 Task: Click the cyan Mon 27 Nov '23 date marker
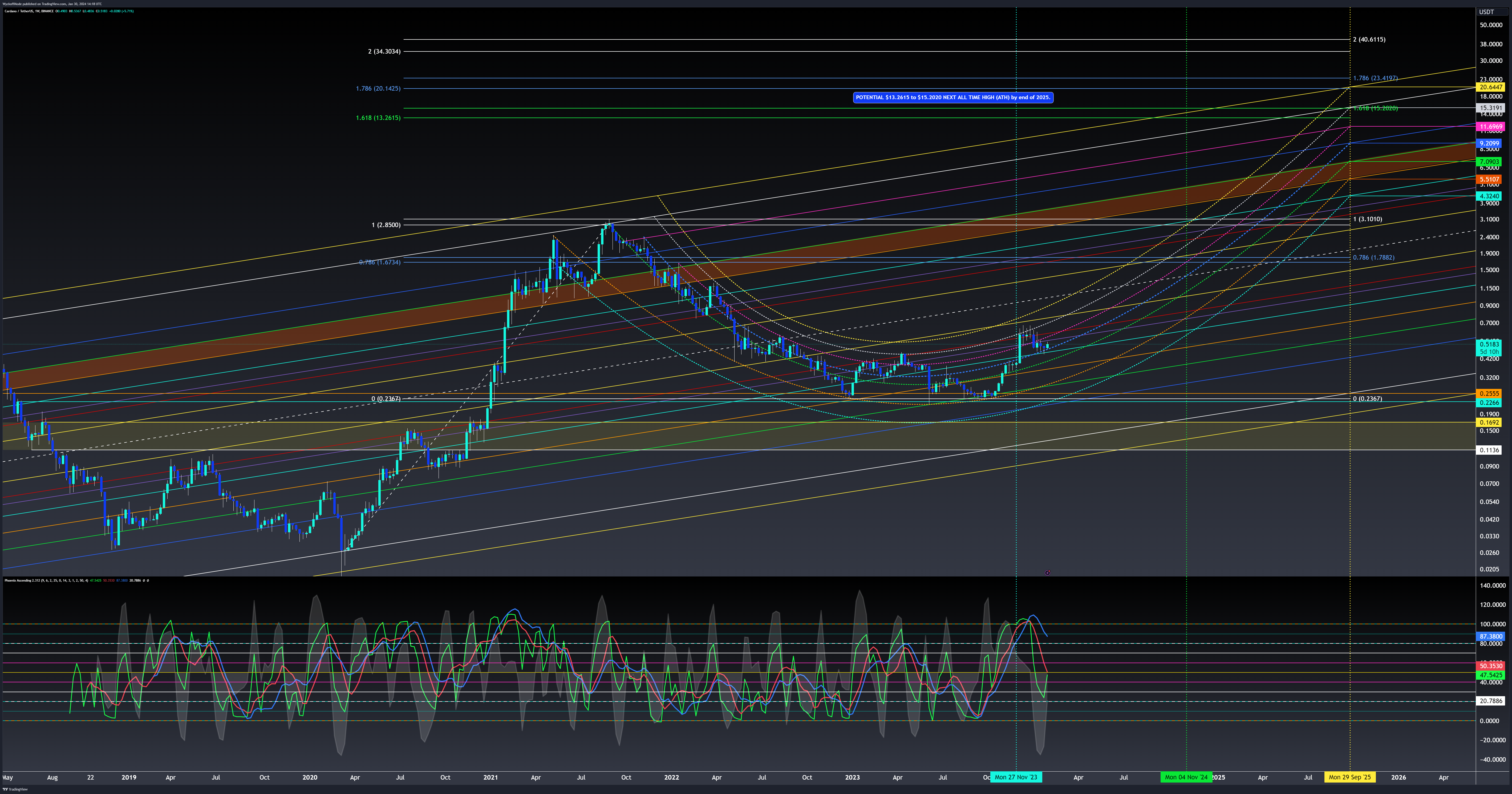pos(1015,777)
